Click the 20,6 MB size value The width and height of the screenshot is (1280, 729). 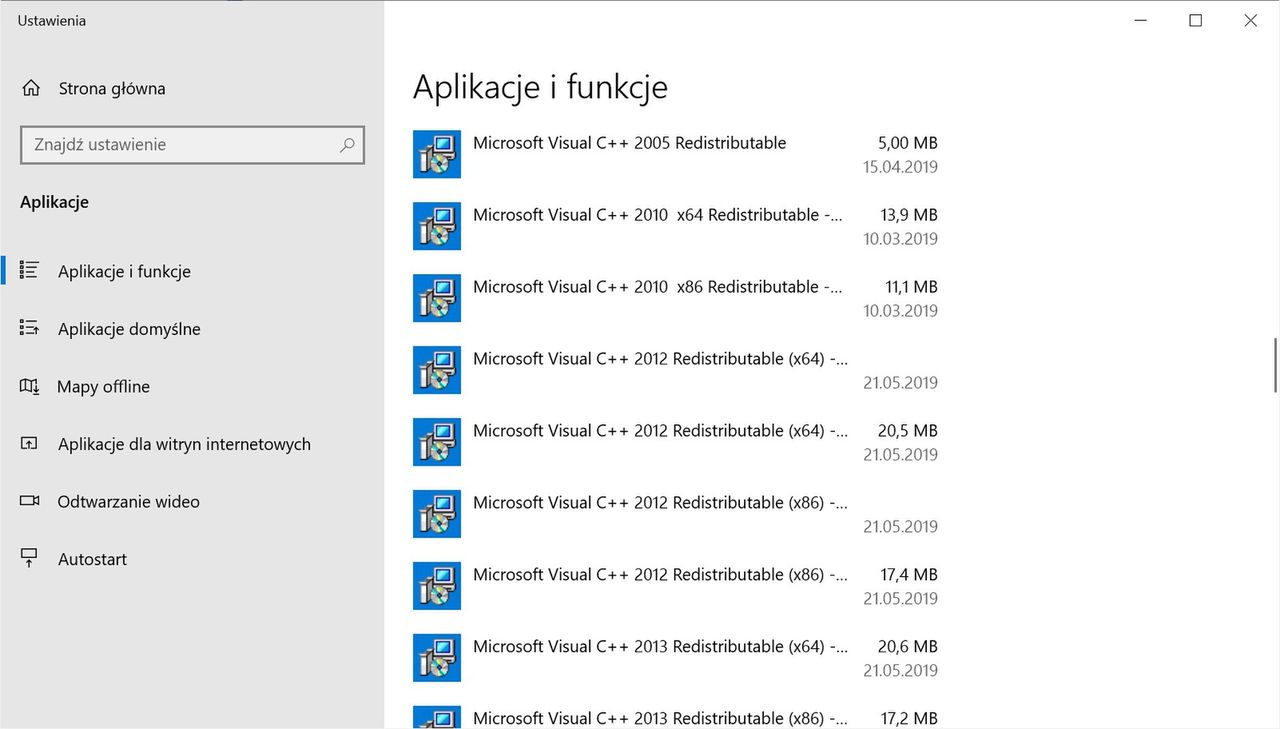pos(908,647)
